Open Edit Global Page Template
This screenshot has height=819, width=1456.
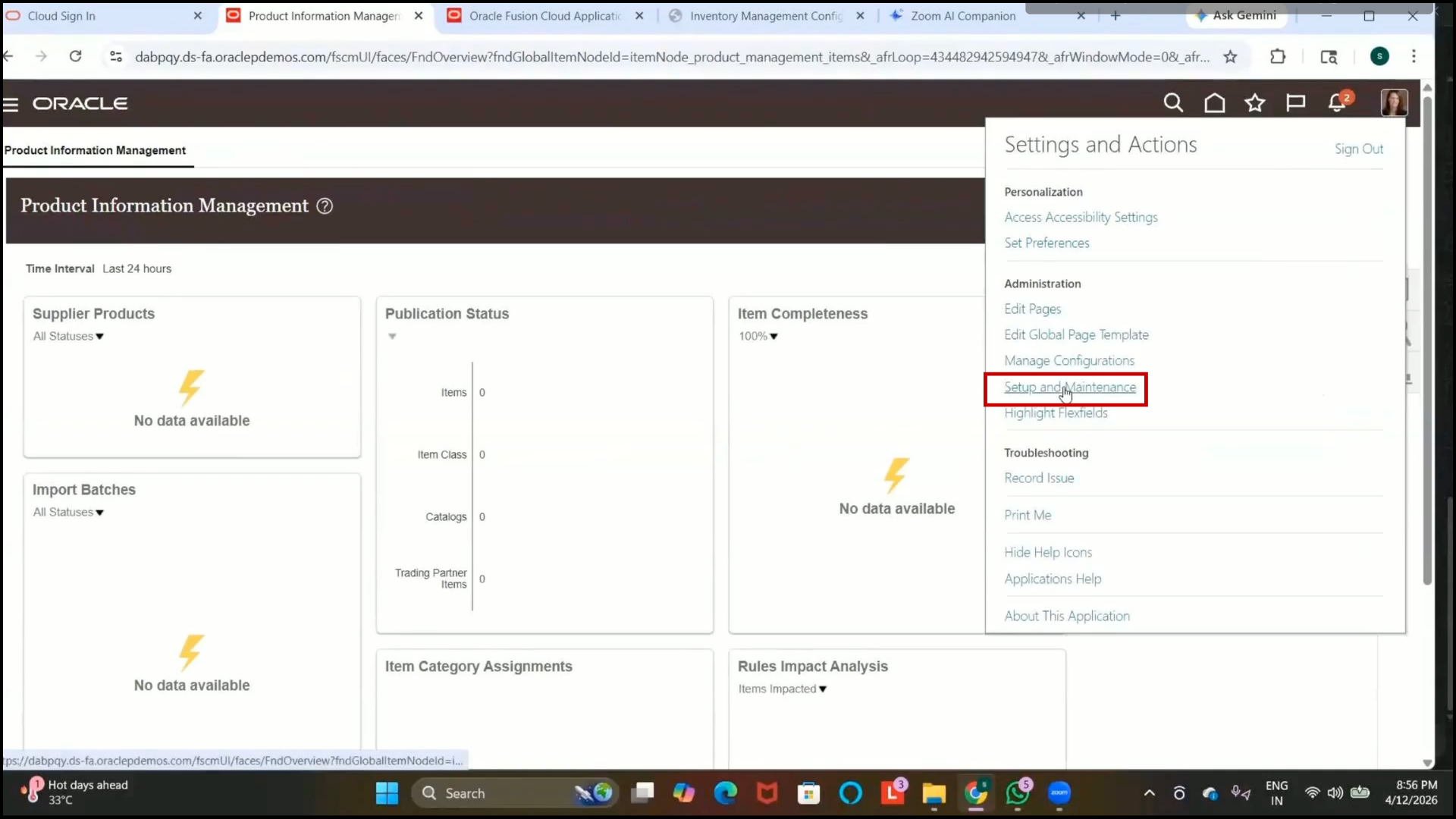pyautogui.click(x=1076, y=335)
